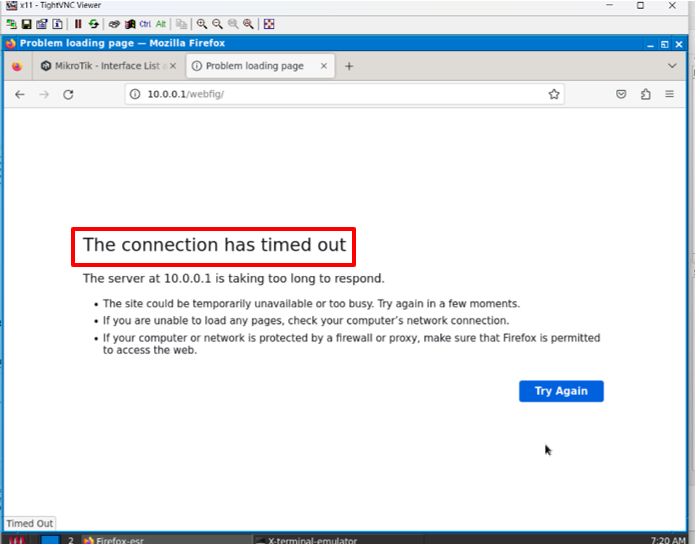Click TightVNC zoom in magnifier icon

tap(202, 23)
